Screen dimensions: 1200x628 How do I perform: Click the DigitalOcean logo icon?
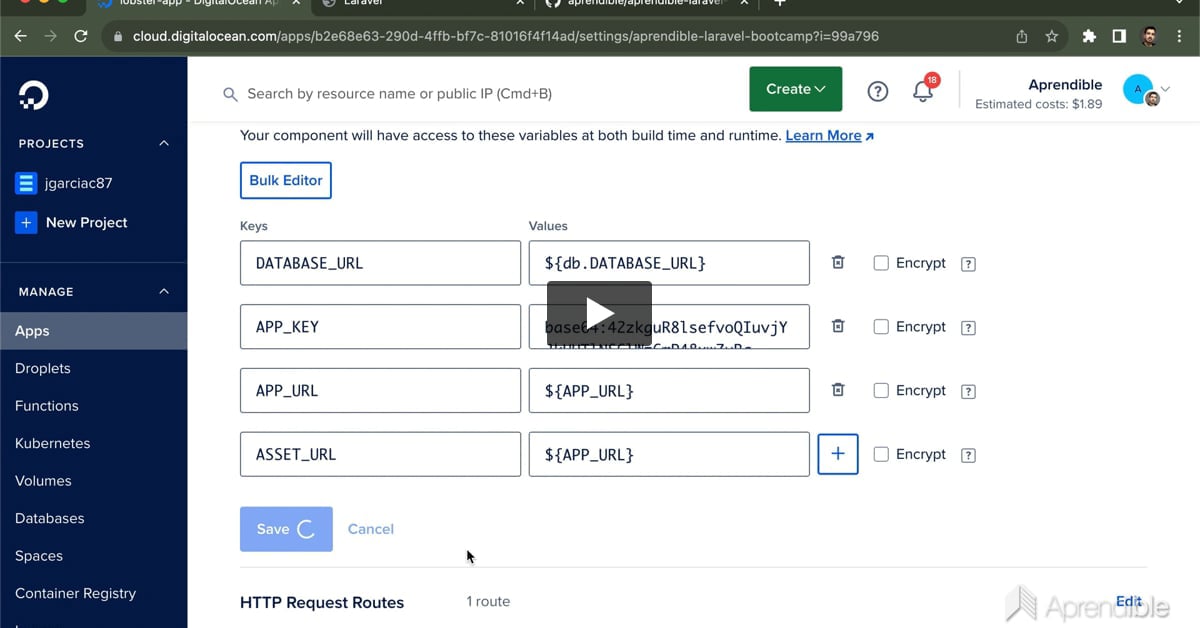tap(33, 95)
